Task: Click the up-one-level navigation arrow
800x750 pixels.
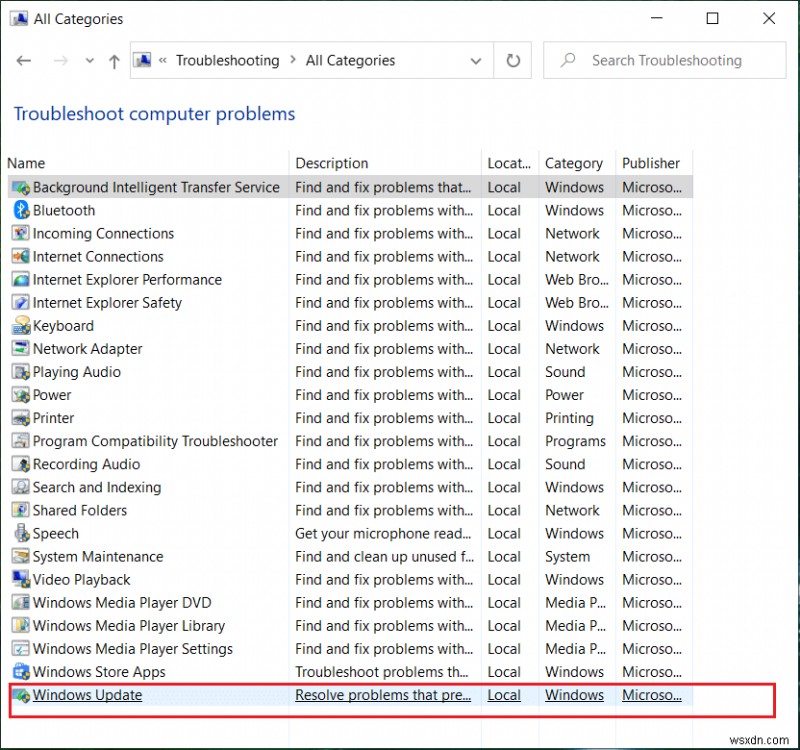Action: [x=113, y=60]
